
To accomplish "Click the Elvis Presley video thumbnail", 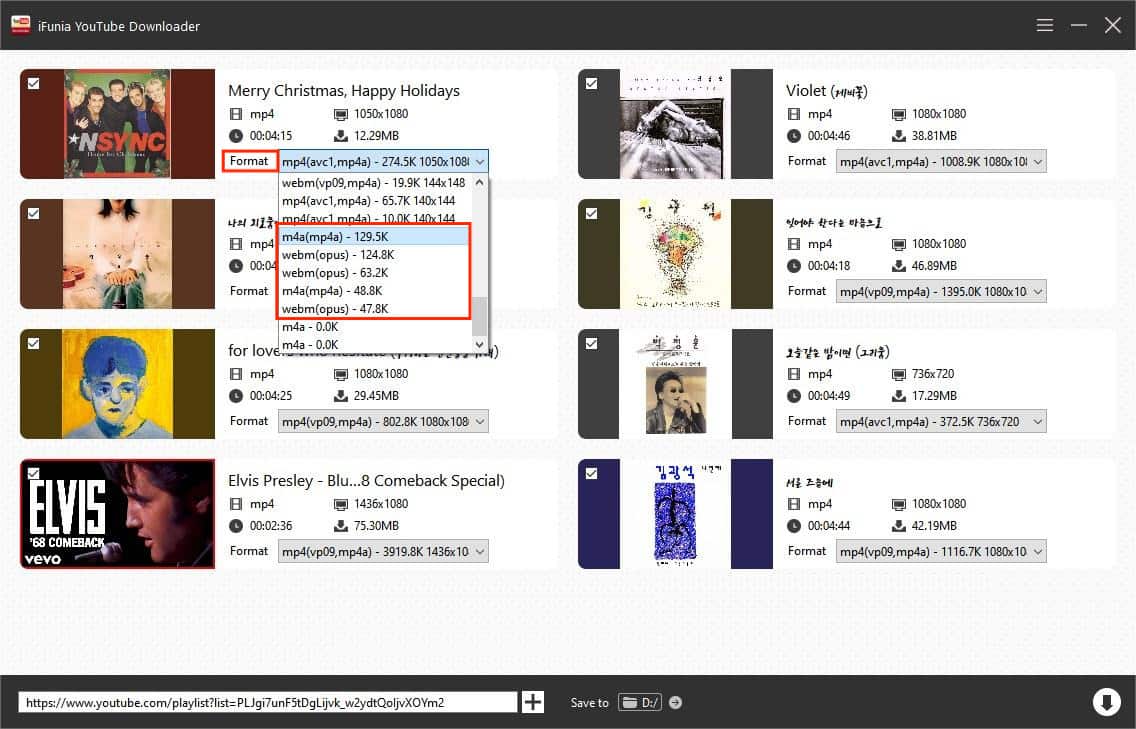I will pos(118,514).
